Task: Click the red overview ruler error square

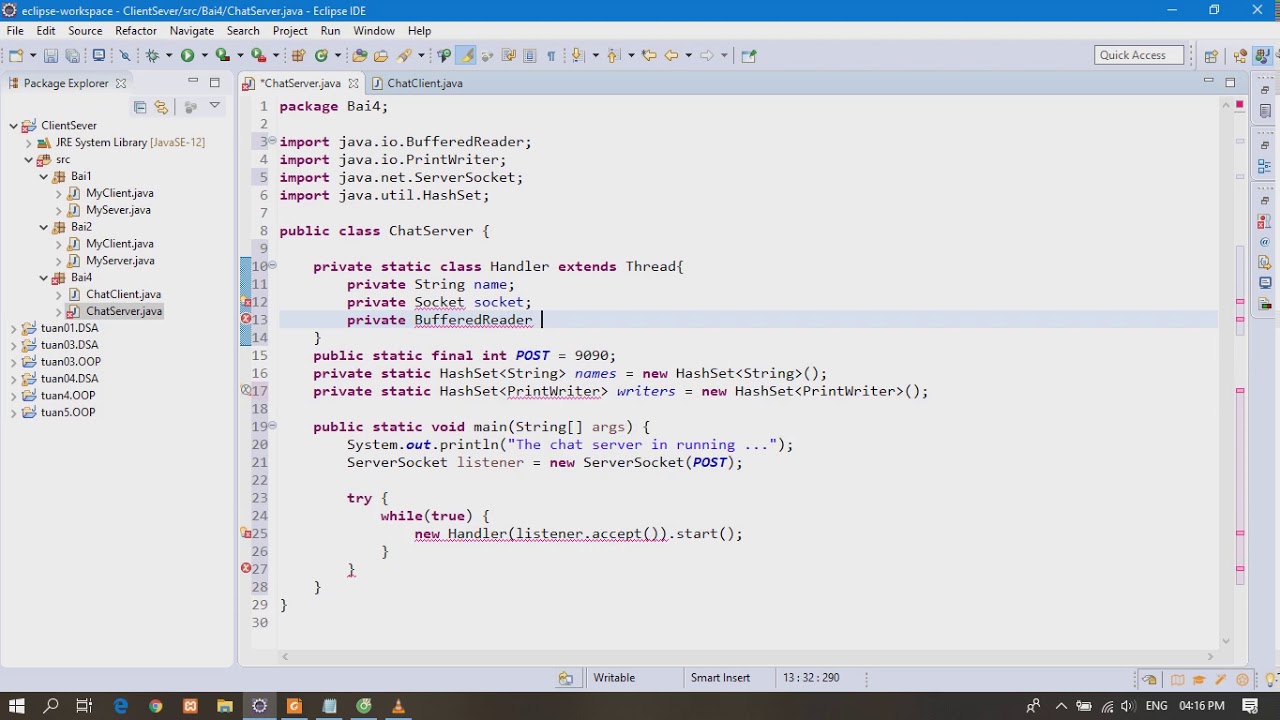Action: [x=1240, y=105]
